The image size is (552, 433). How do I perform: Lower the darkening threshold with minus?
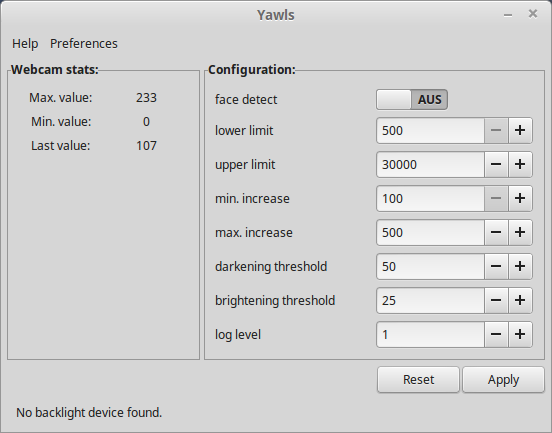coord(496,266)
